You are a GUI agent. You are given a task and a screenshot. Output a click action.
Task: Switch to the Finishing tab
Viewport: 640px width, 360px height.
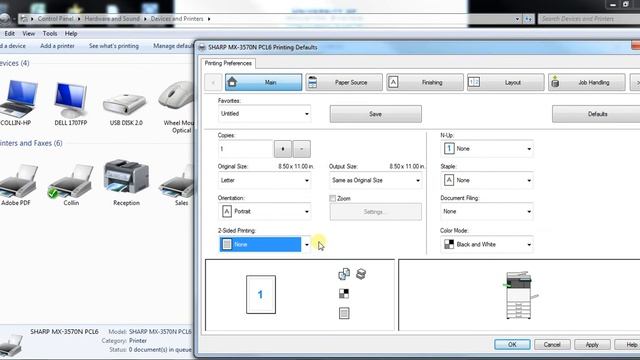pyautogui.click(x=425, y=82)
